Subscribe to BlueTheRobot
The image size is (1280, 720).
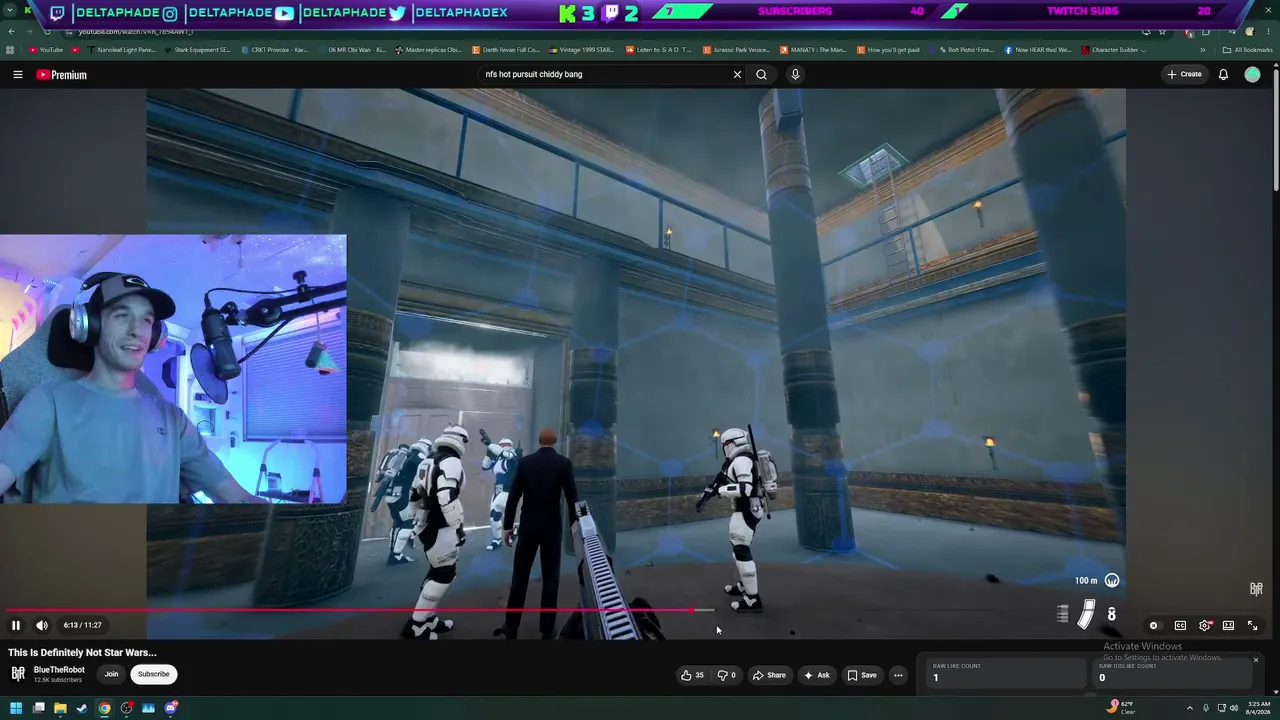click(x=154, y=674)
